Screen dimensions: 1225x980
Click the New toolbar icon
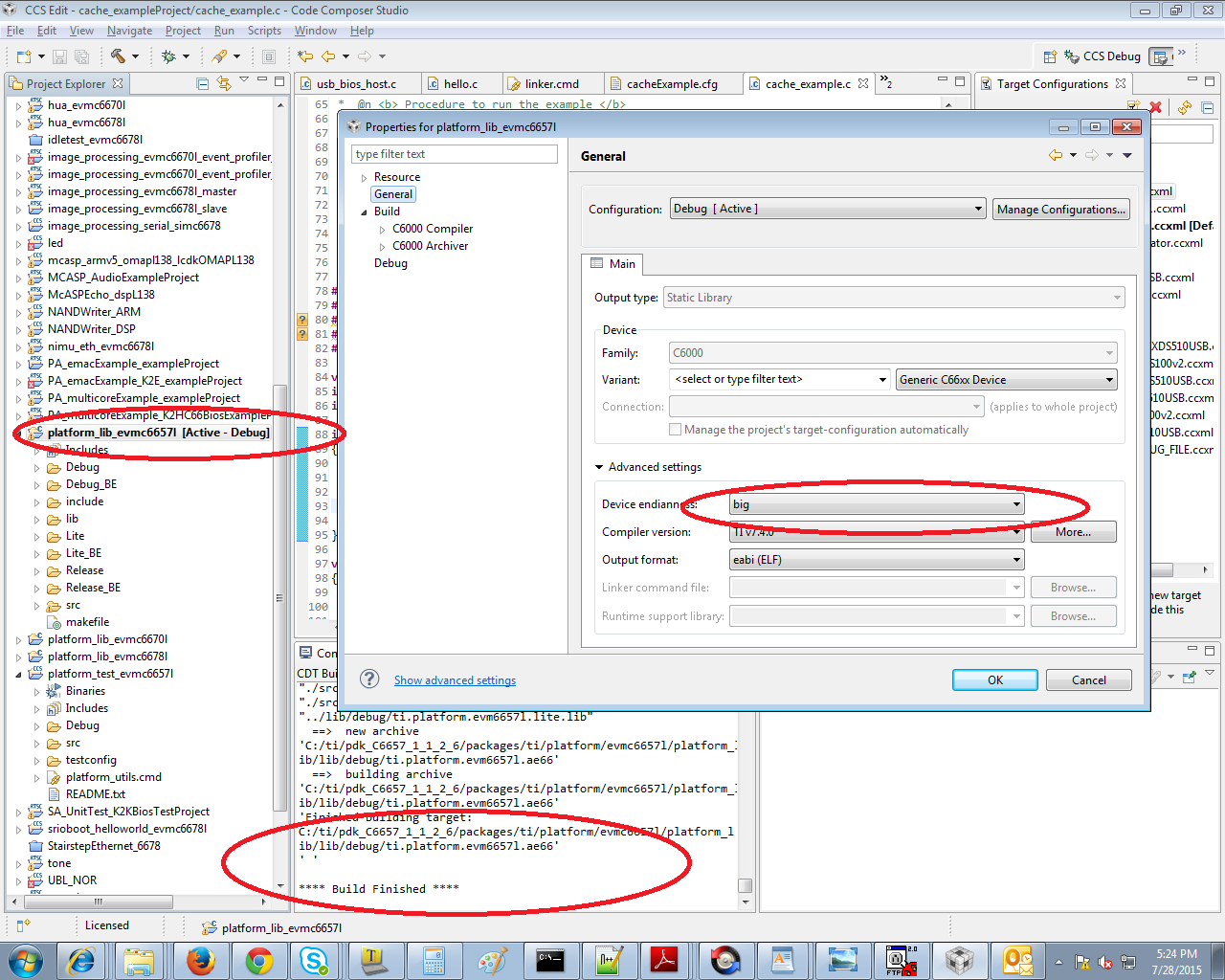point(24,56)
